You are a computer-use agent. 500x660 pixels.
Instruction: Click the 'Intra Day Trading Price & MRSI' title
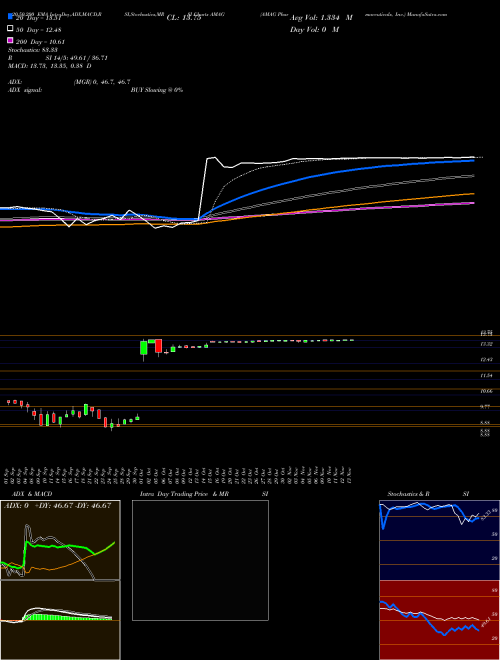click(x=204, y=493)
